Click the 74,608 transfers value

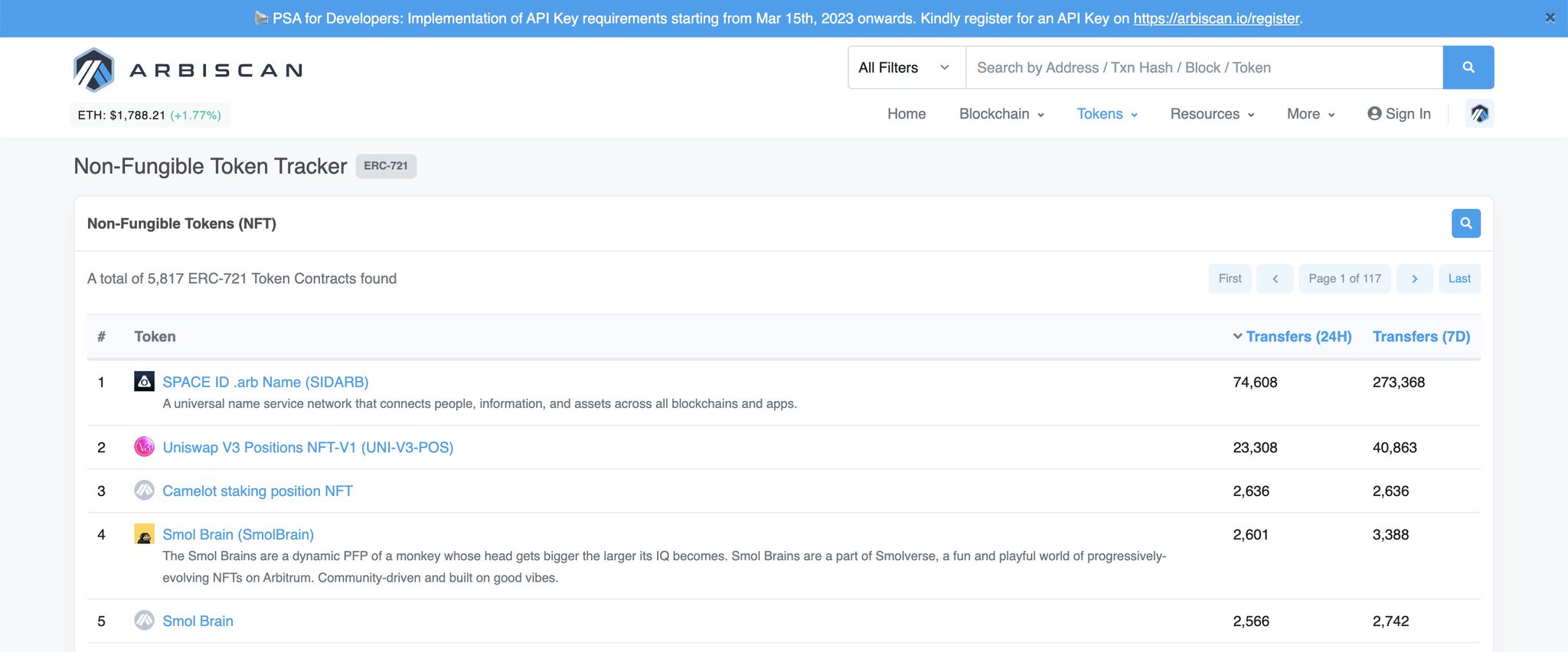pyautogui.click(x=1255, y=382)
